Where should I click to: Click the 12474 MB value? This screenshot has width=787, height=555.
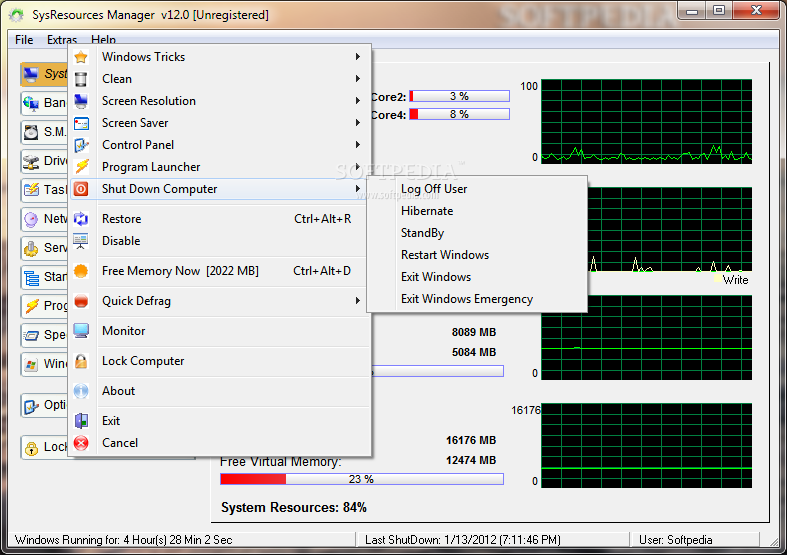(x=471, y=460)
